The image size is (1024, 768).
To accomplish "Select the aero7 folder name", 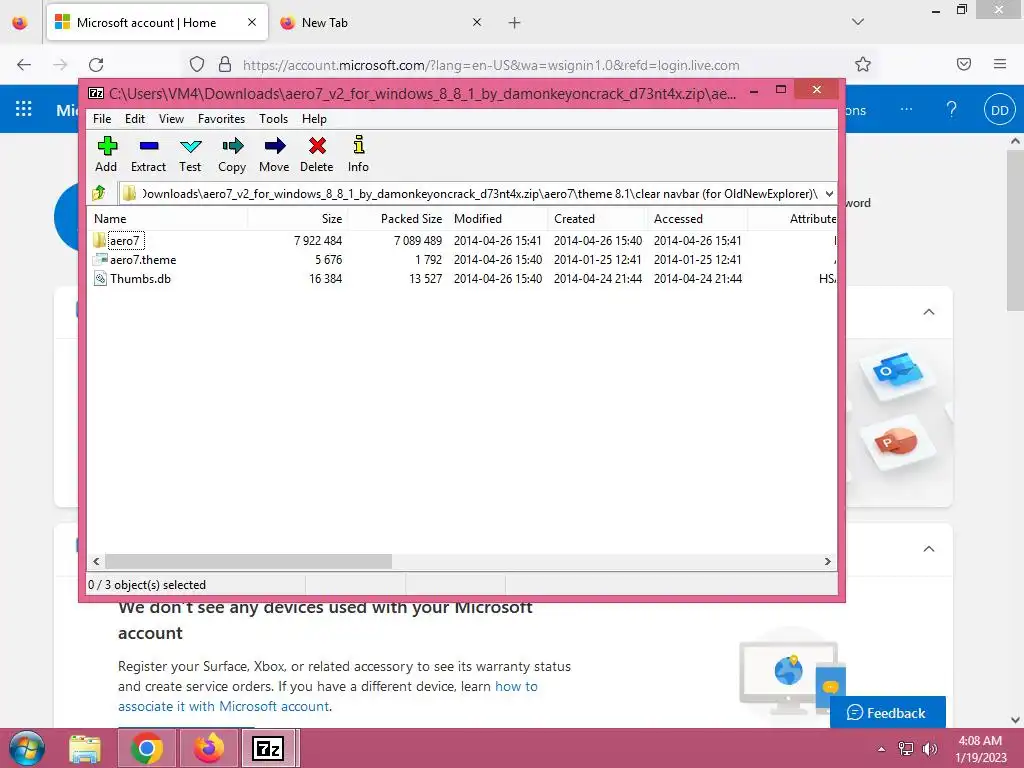I will point(125,241).
